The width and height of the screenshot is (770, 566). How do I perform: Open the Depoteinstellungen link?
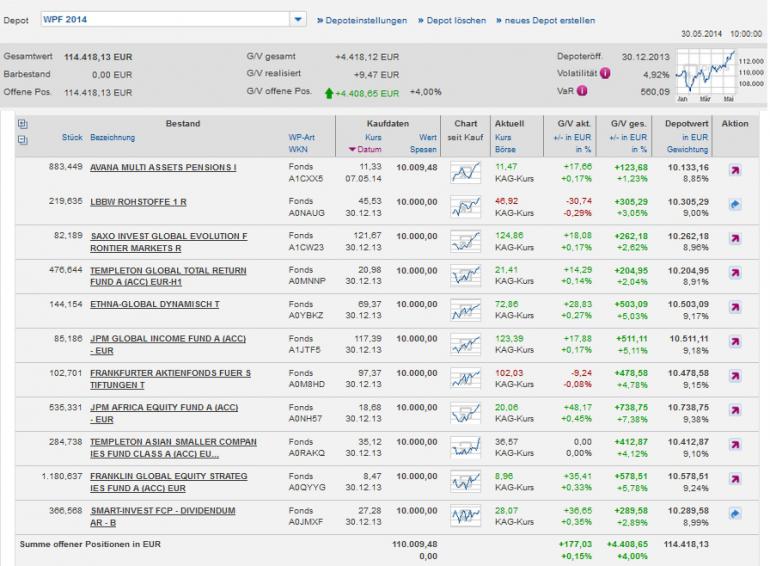pyautogui.click(x=361, y=20)
